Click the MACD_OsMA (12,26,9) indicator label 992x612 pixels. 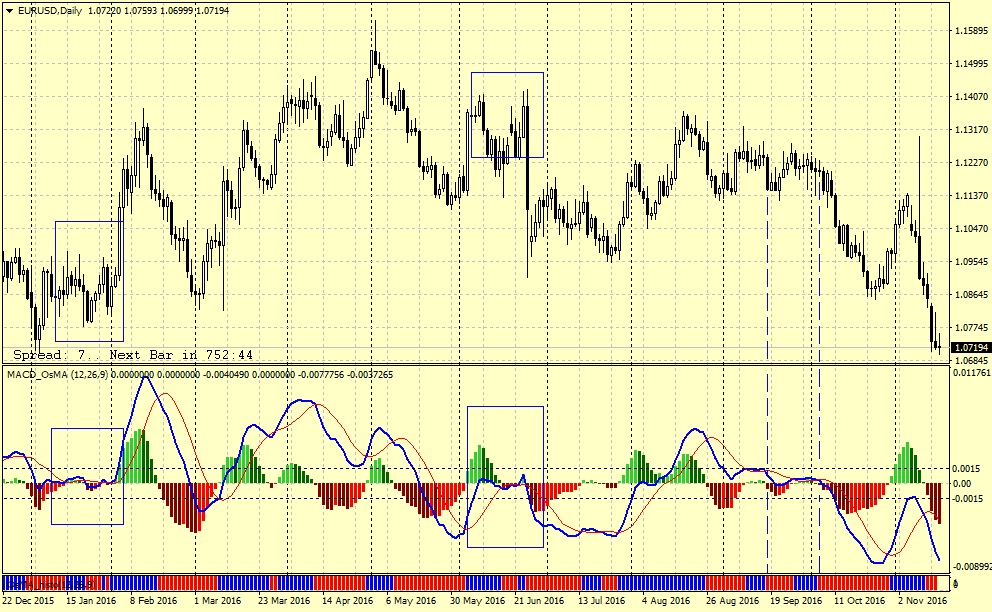click(x=58, y=375)
